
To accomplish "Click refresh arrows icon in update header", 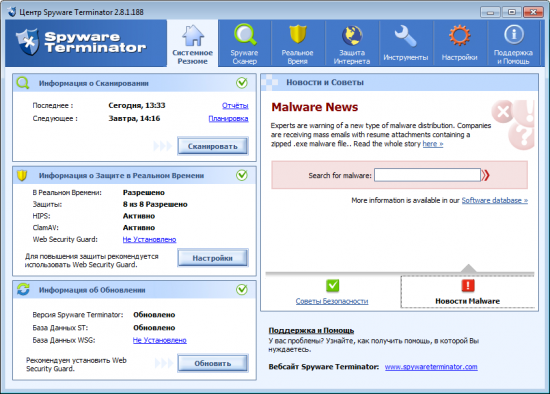I will click(23, 289).
